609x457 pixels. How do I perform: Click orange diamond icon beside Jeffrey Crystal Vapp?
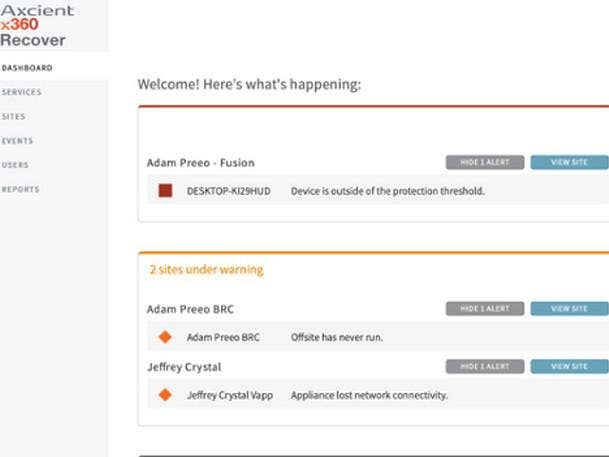pos(165,395)
